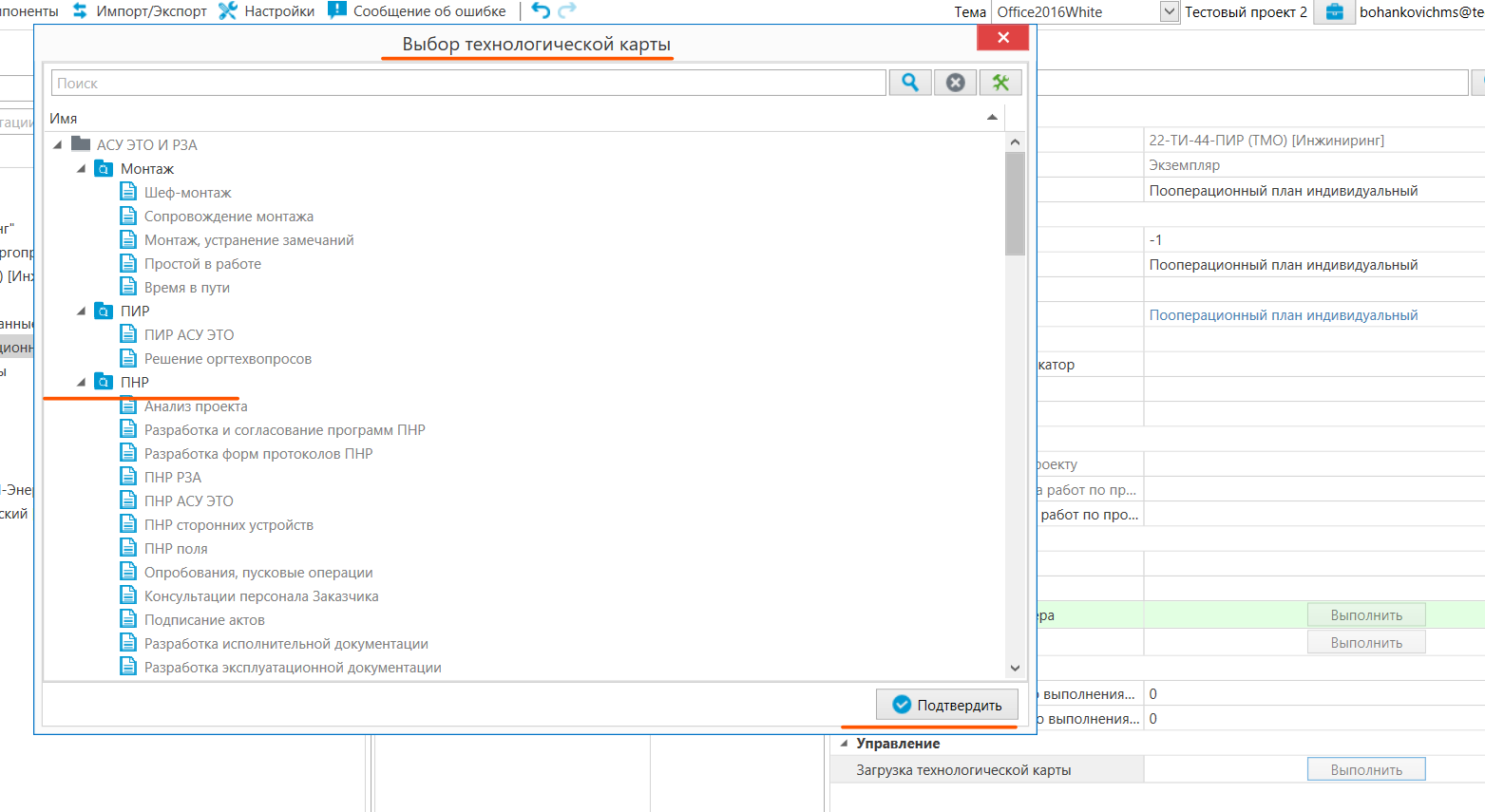Collapse the АСУ ЭТО И РЗА root node
The image size is (1485, 812).
click(57, 144)
